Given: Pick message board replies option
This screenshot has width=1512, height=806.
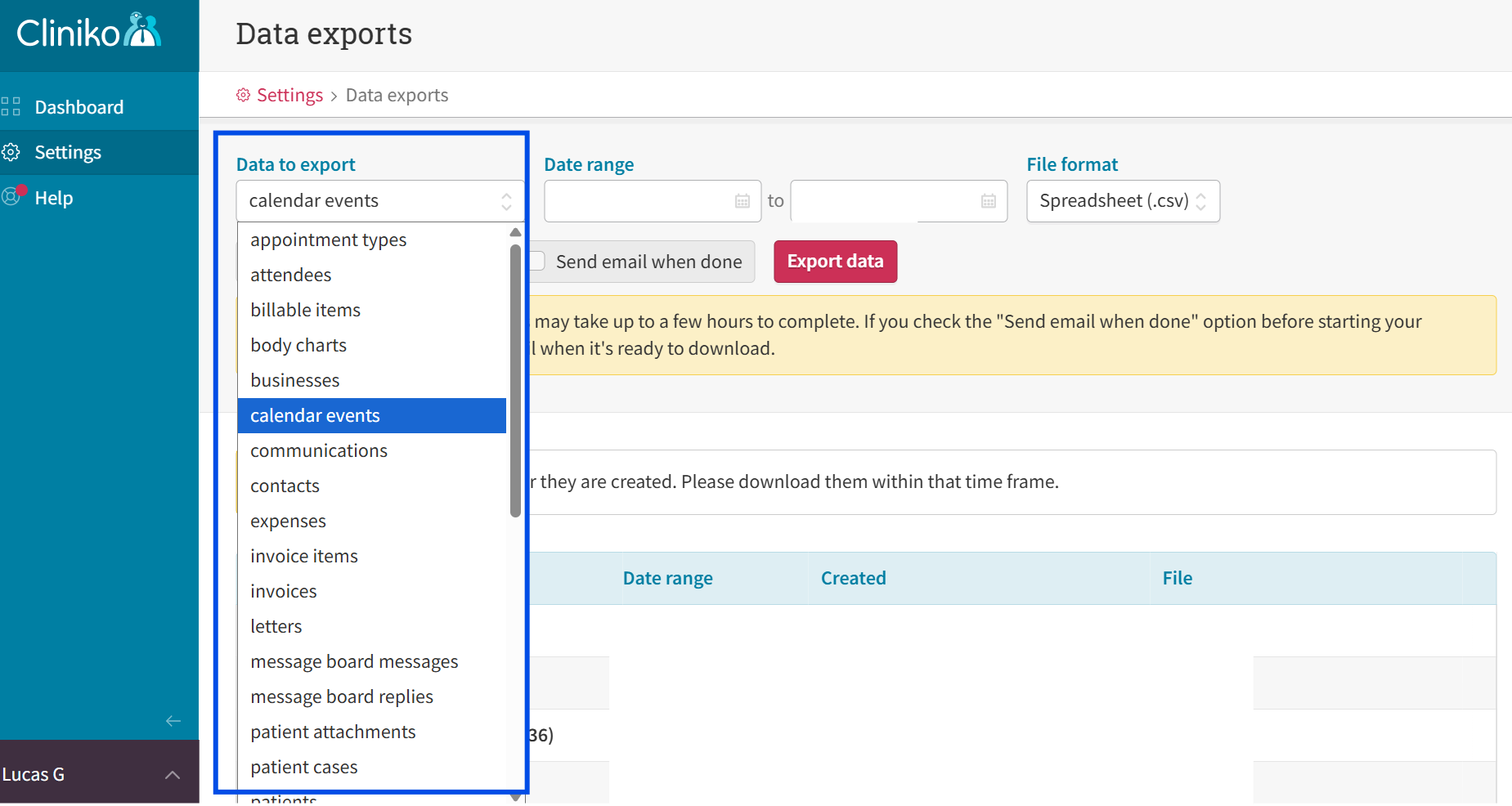Looking at the screenshot, I should pos(372,697).
